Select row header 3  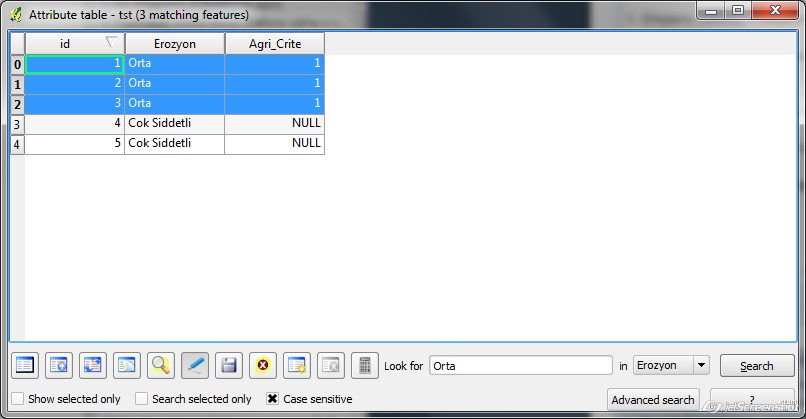(17, 124)
